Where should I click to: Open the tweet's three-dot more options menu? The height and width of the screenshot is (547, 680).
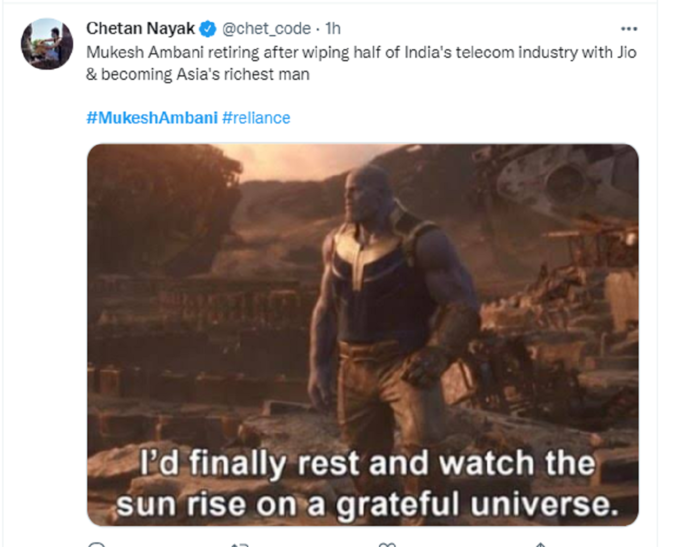(629, 29)
